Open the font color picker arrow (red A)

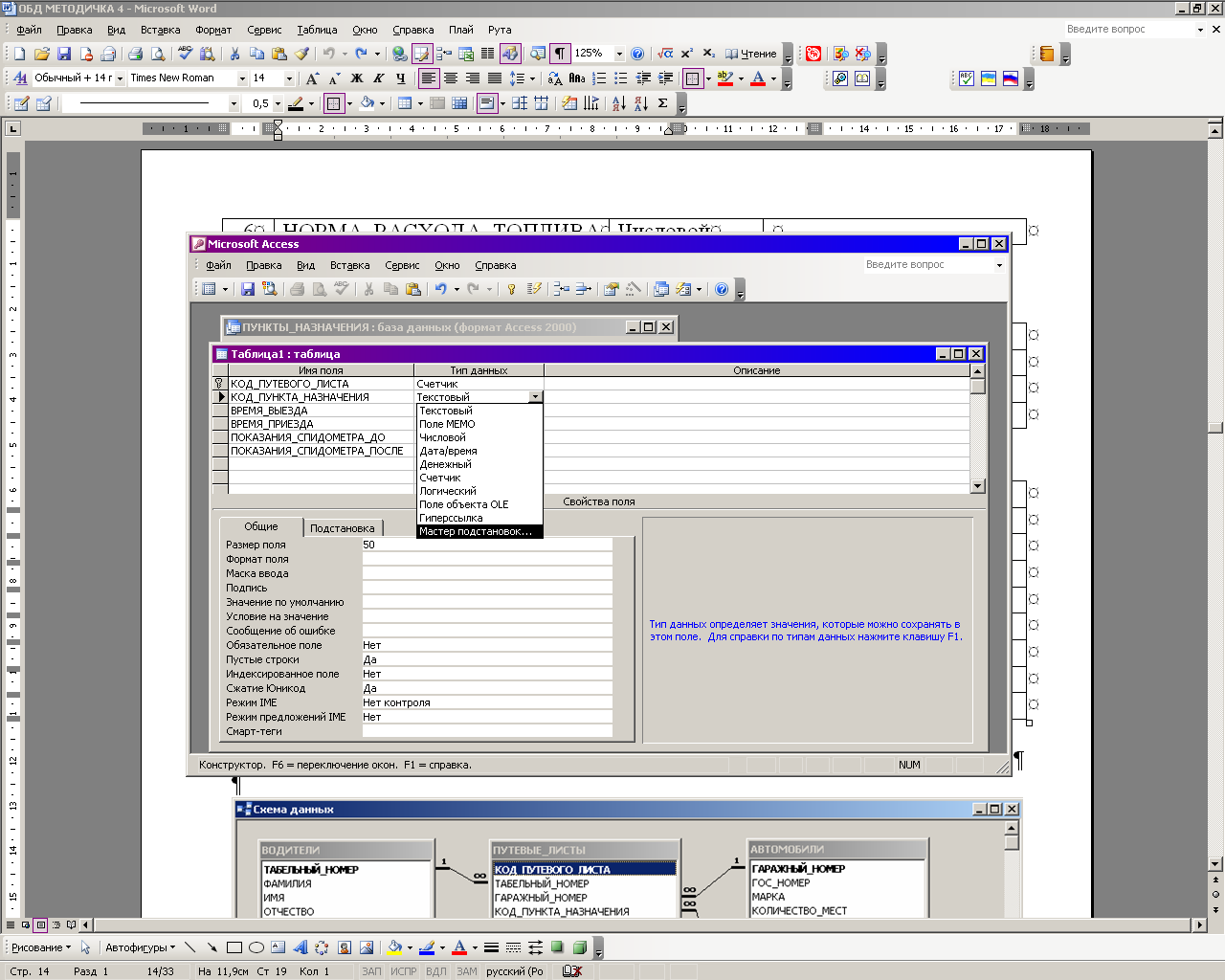[773, 78]
